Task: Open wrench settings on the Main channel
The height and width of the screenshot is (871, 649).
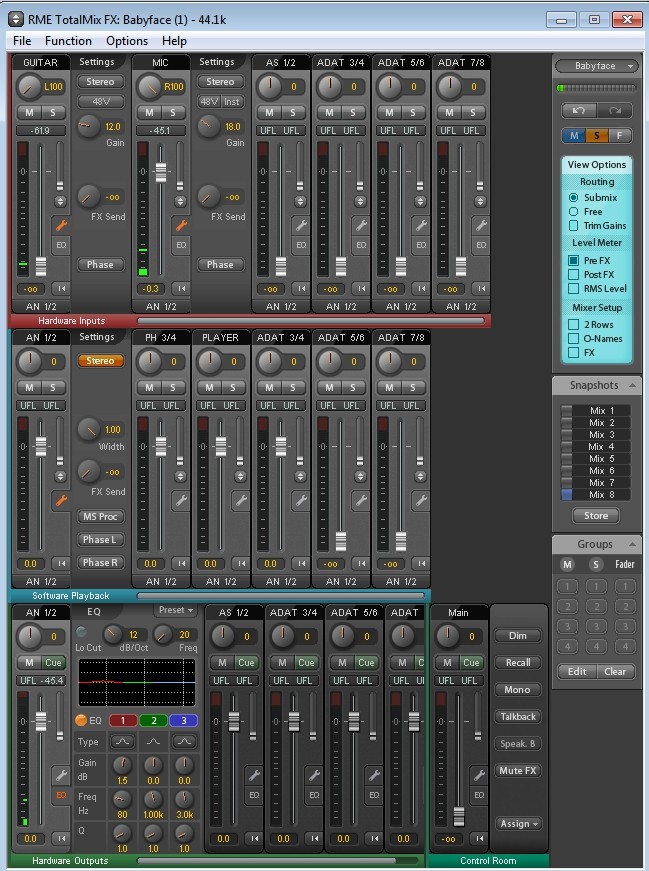Action: pos(478,775)
